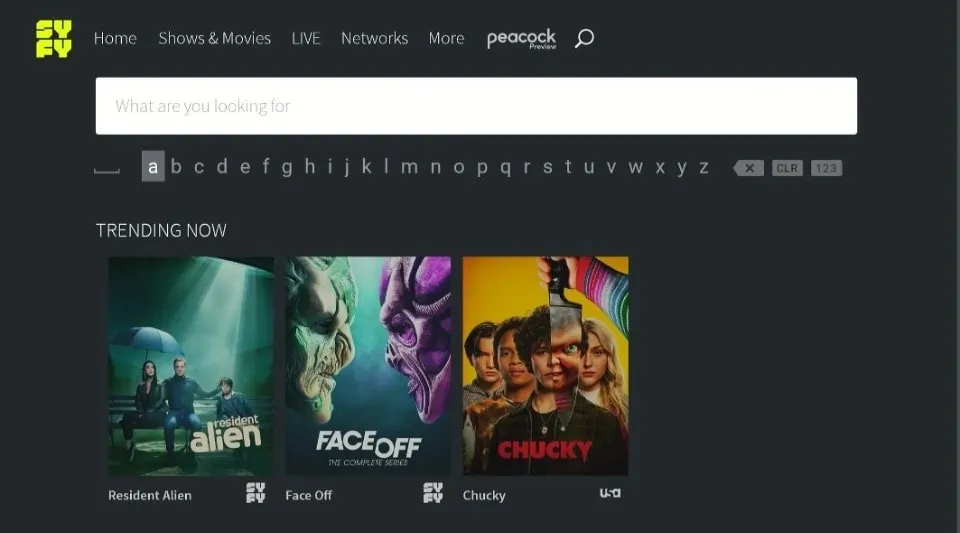Open Peacock Preview

point(522,39)
